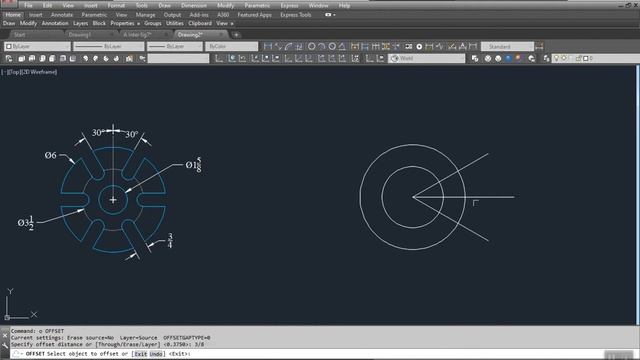The image size is (640, 360).
Task: Toggle layer 0 lock icon
Action: [x=578, y=58]
